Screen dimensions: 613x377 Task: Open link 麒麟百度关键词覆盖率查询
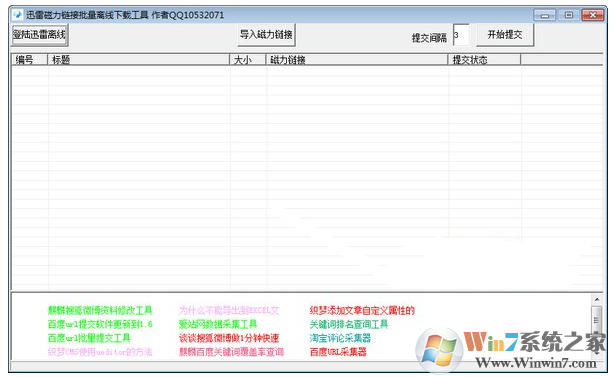(x=231, y=352)
